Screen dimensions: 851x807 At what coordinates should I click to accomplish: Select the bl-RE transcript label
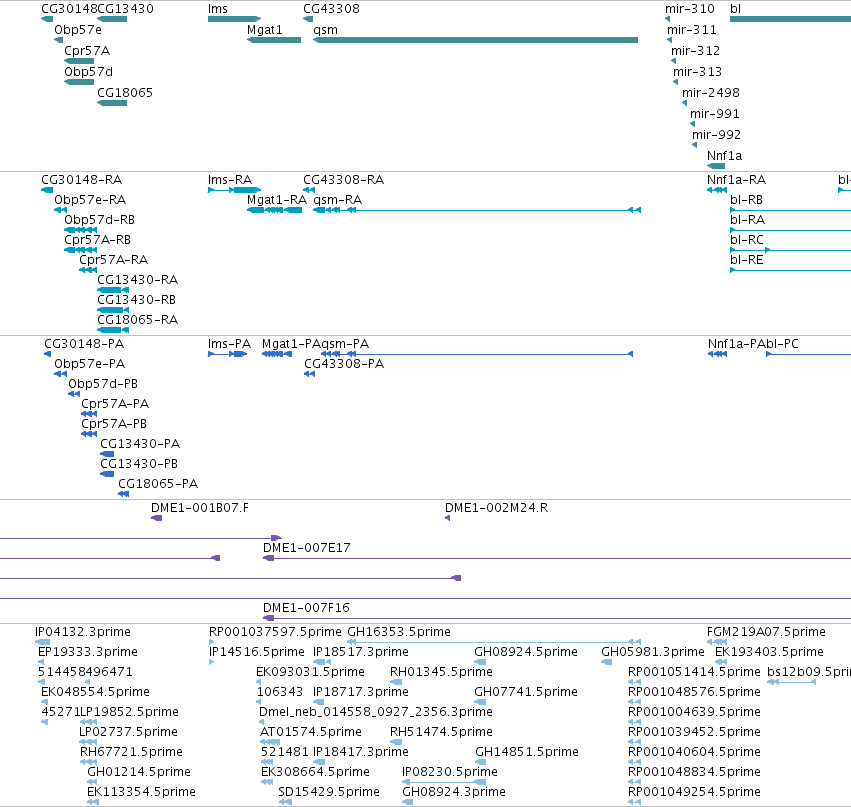pyautogui.click(x=747, y=260)
